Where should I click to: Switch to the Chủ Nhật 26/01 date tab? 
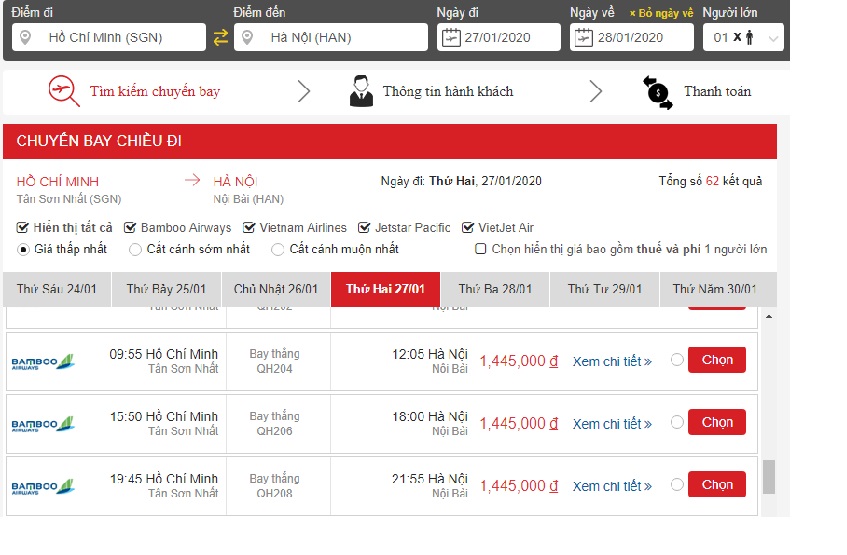click(x=275, y=289)
